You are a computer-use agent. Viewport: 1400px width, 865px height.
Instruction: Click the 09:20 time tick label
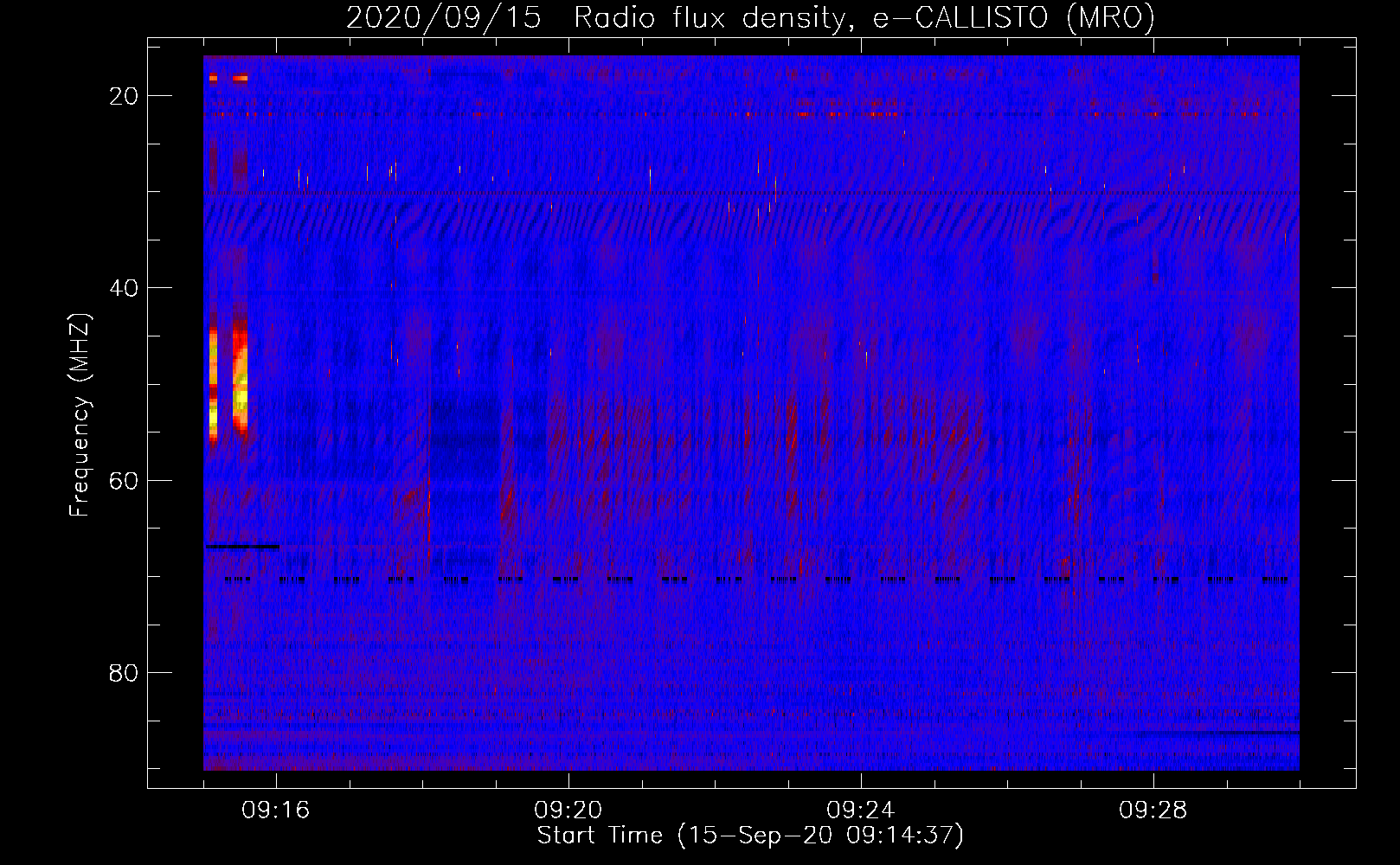click(x=568, y=811)
